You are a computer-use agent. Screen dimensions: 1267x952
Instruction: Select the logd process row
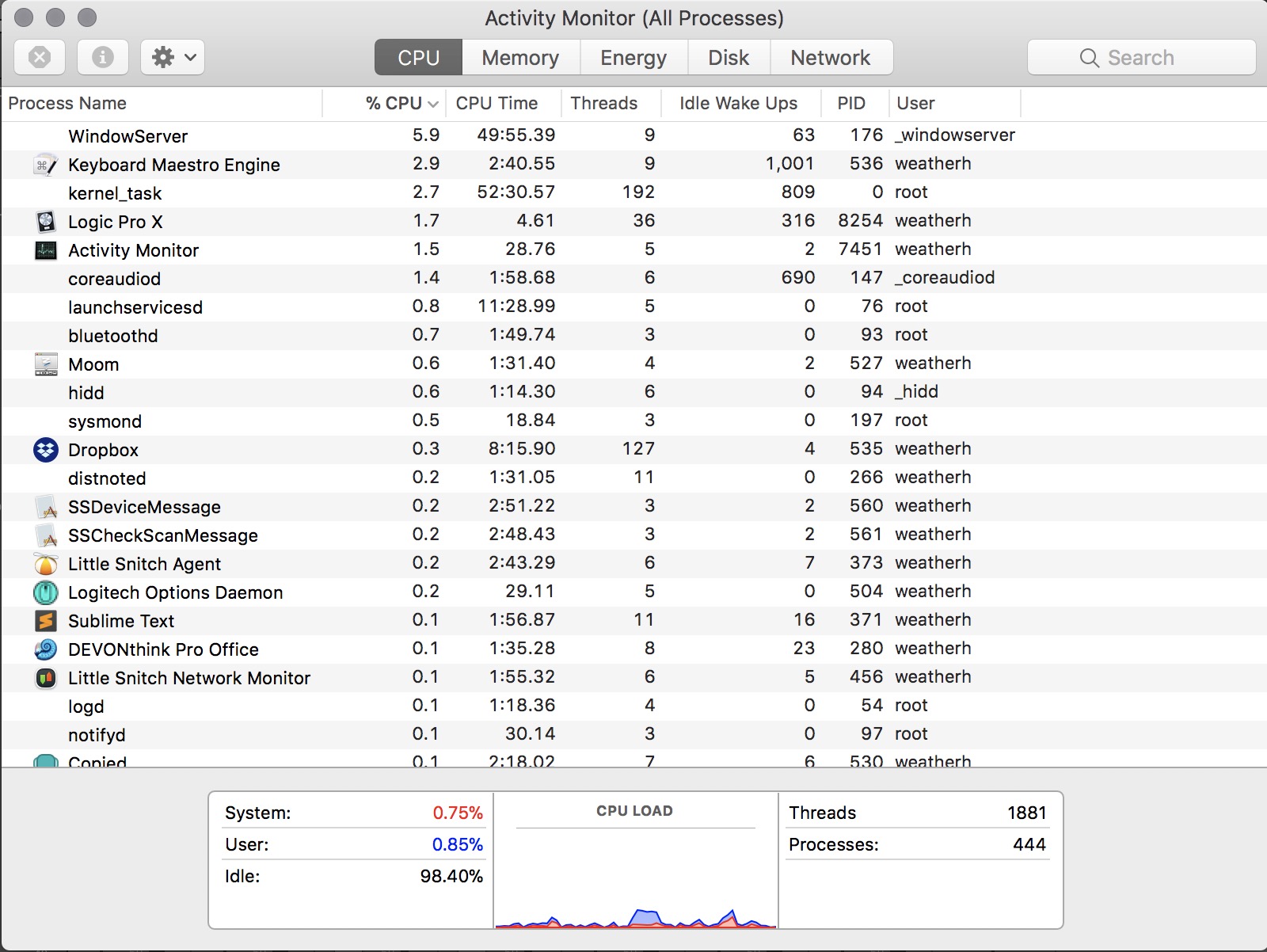633,706
